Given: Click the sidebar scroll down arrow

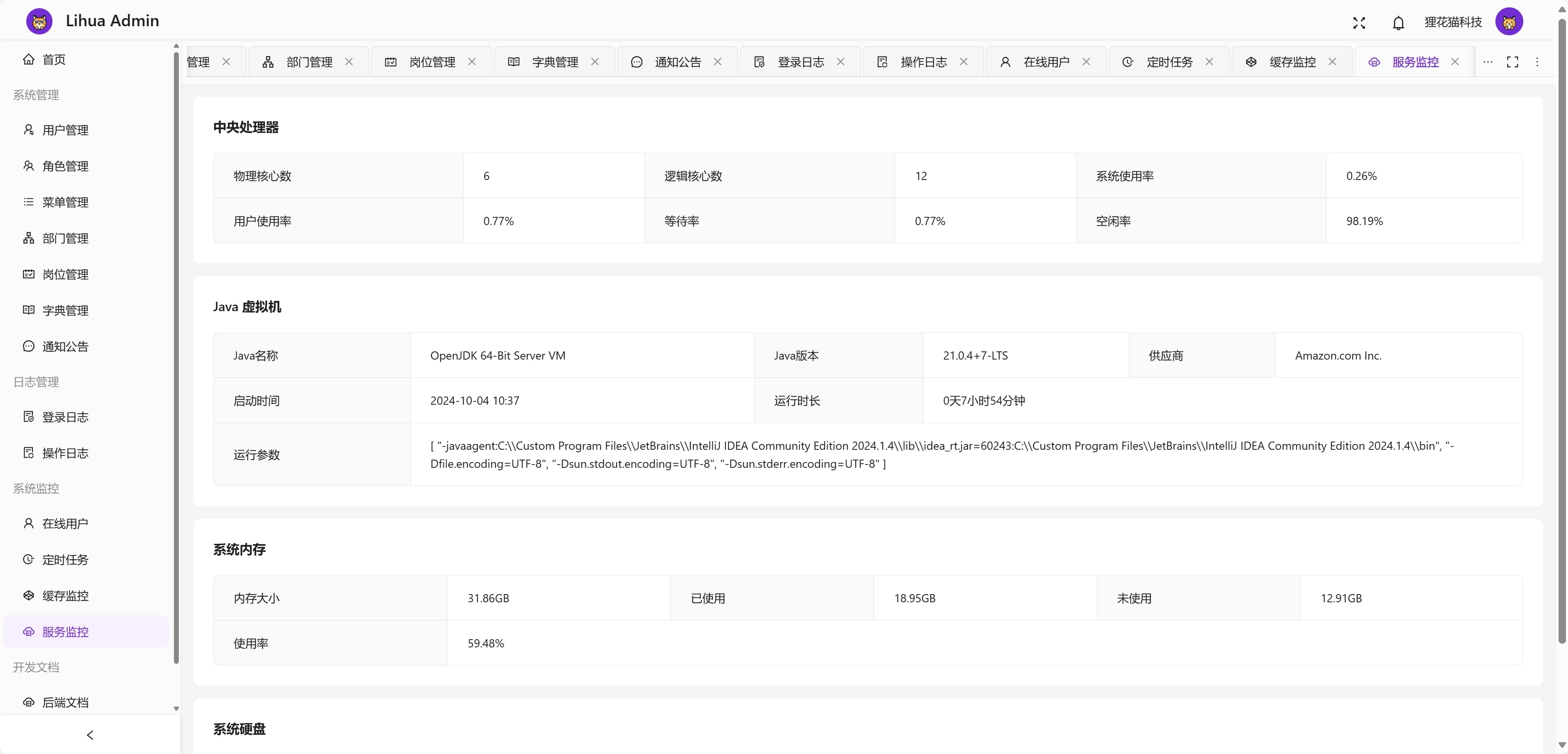Looking at the screenshot, I should tap(176, 708).
